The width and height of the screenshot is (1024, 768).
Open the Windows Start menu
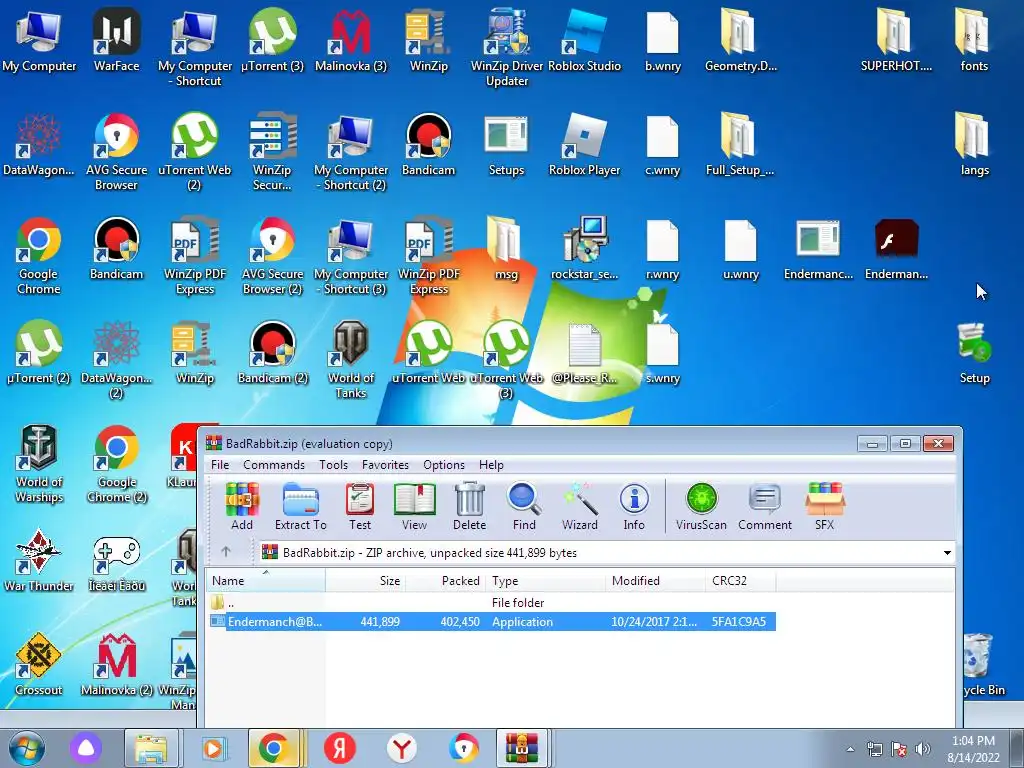(x=27, y=748)
